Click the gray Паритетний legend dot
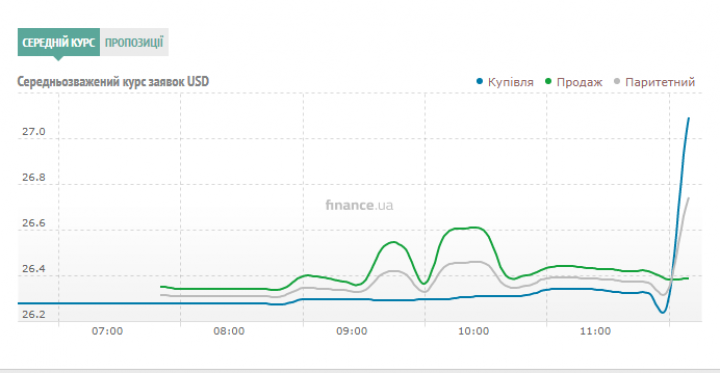 617,82
